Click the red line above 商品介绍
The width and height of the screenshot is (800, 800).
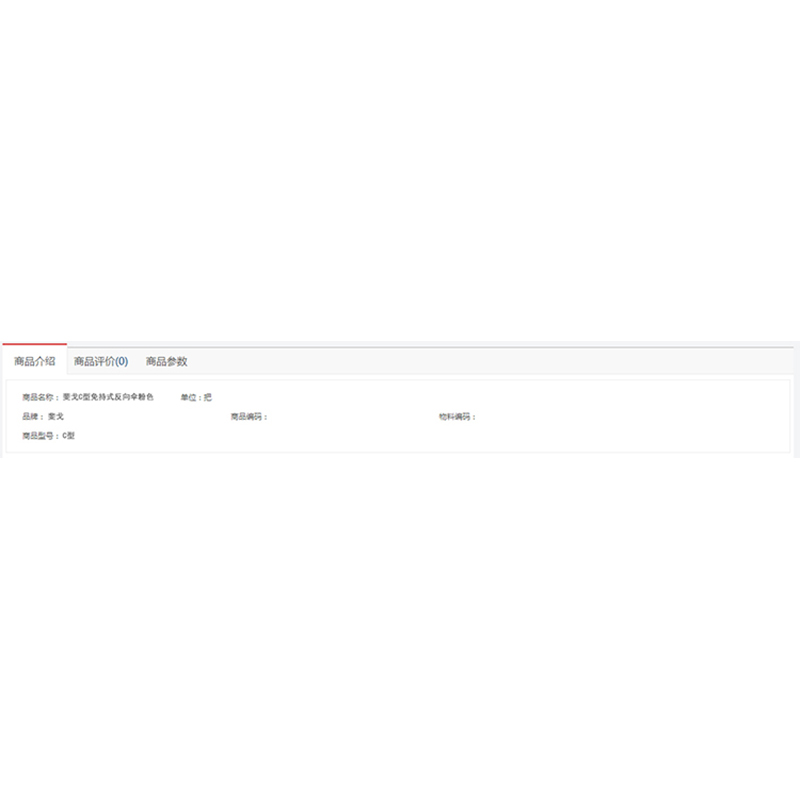tap(34, 344)
